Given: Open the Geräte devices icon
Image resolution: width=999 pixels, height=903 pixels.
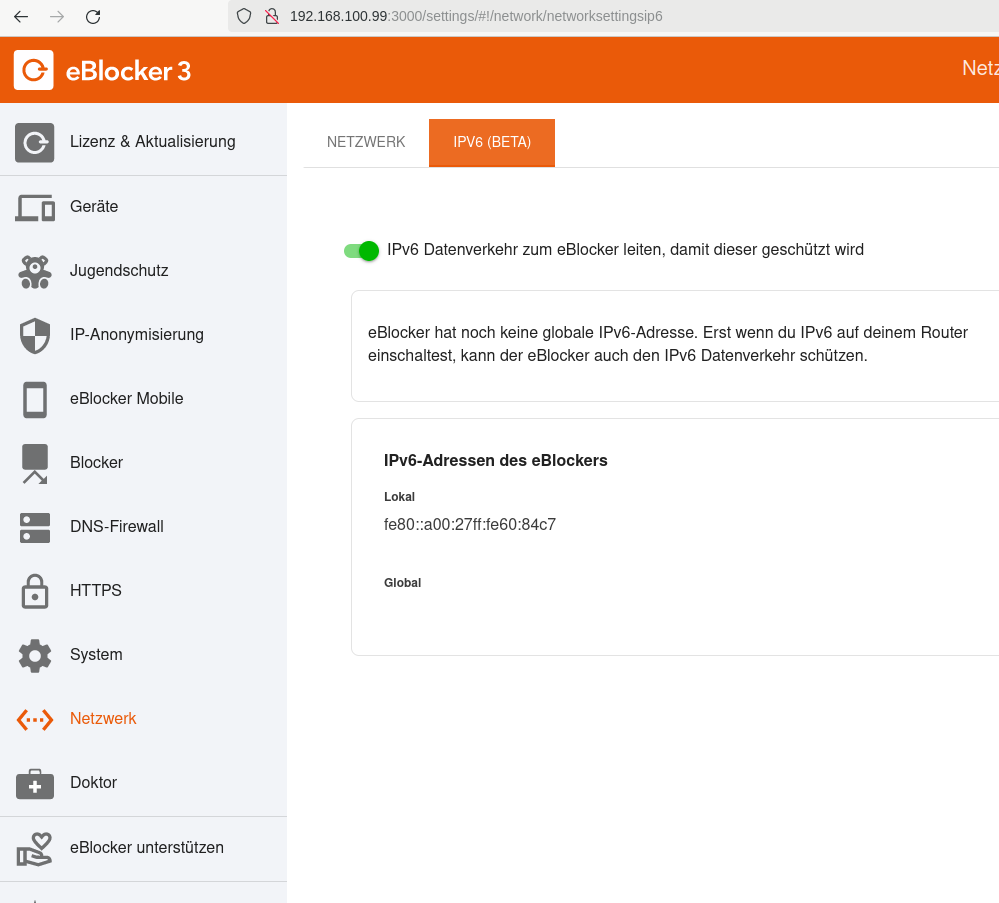Looking at the screenshot, I should (34, 207).
